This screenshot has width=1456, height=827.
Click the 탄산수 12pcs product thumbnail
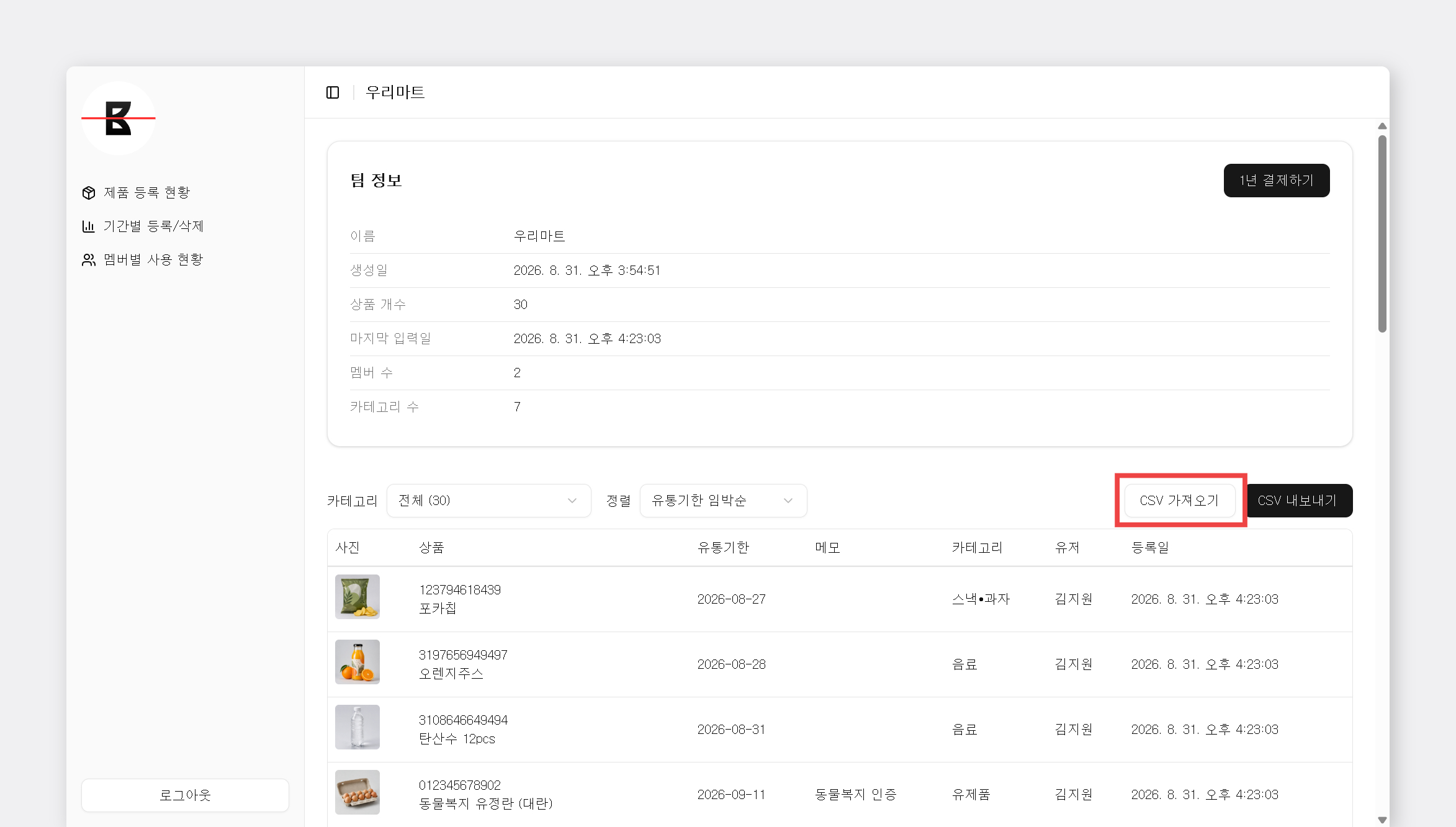click(x=357, y=727)
